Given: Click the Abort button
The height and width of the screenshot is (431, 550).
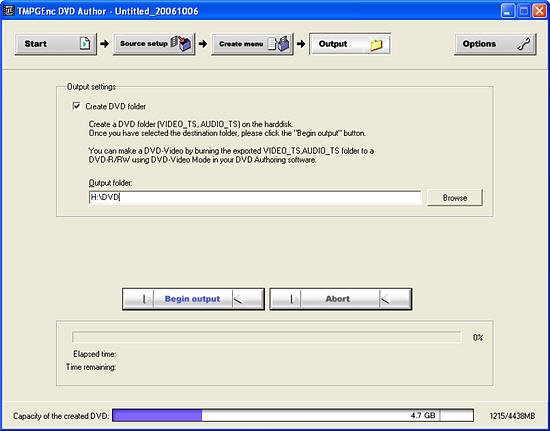Looking at the screenshot, I should click(341, 299).
